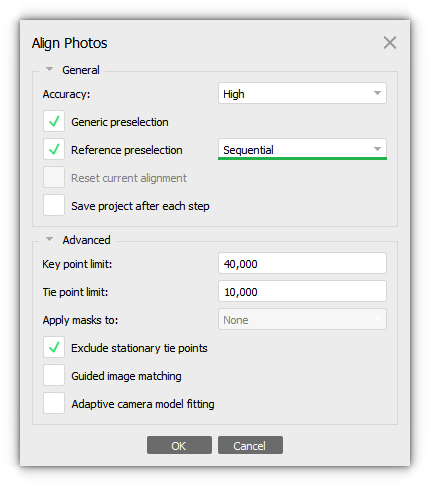Open the Accuracy dropdown
This screenshot has width=430, height=486.
point(302,93)
